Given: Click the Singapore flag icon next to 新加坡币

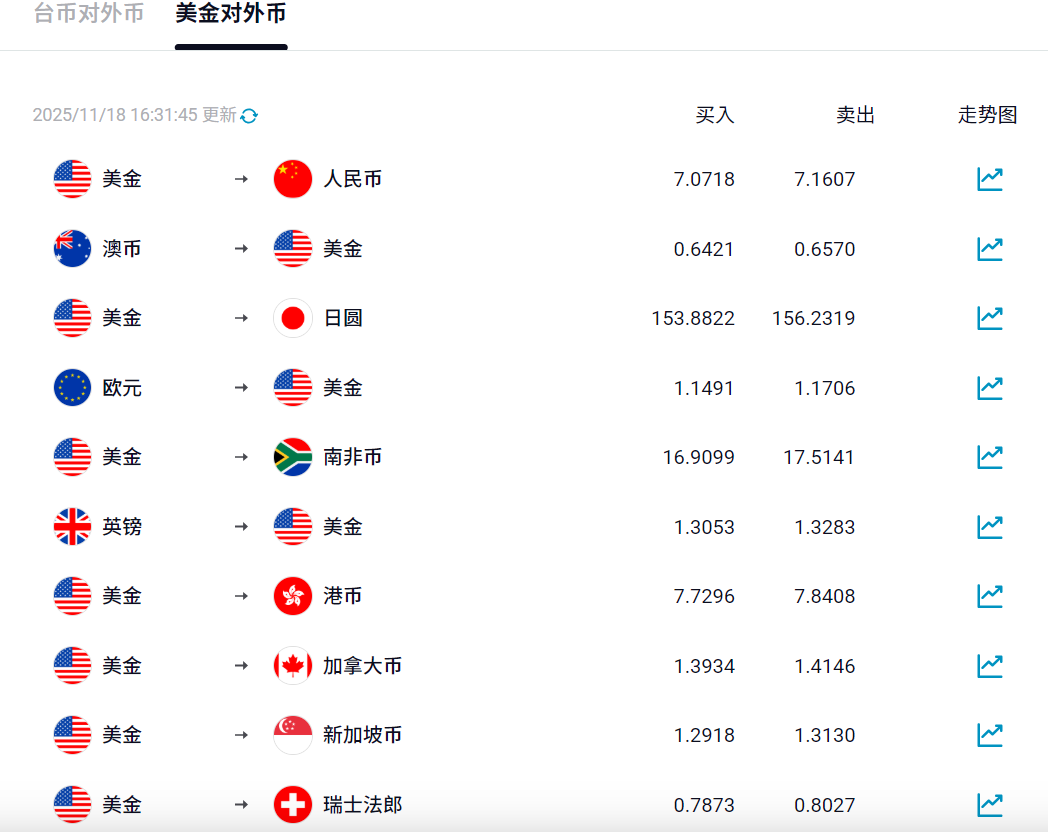Looking at the screenshot, I should tap(292, 734).
